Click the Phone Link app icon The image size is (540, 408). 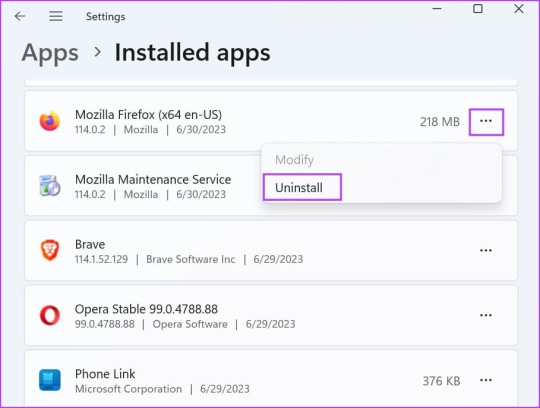pyautogui.click(x=50, y=380)
